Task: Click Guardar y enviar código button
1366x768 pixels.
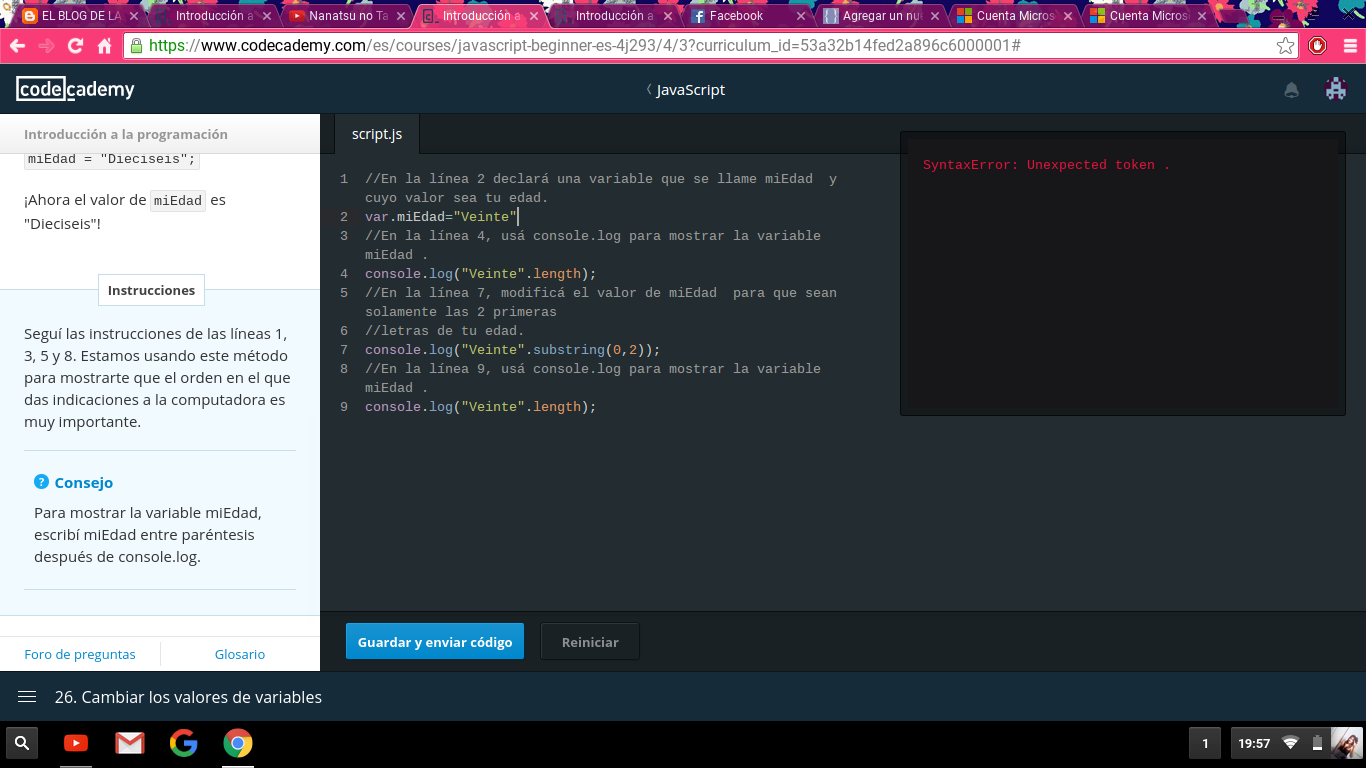Action: tap(435, 642)
